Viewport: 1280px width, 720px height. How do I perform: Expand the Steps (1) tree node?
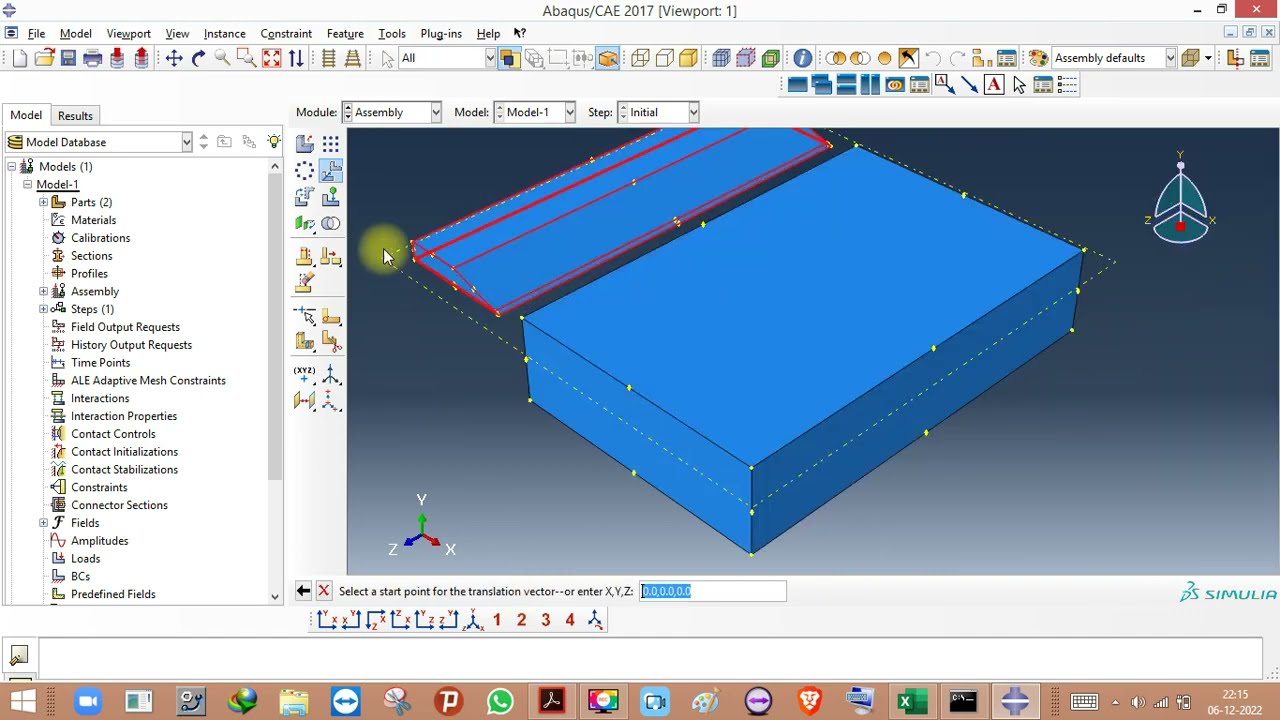[x=44, y=309]
